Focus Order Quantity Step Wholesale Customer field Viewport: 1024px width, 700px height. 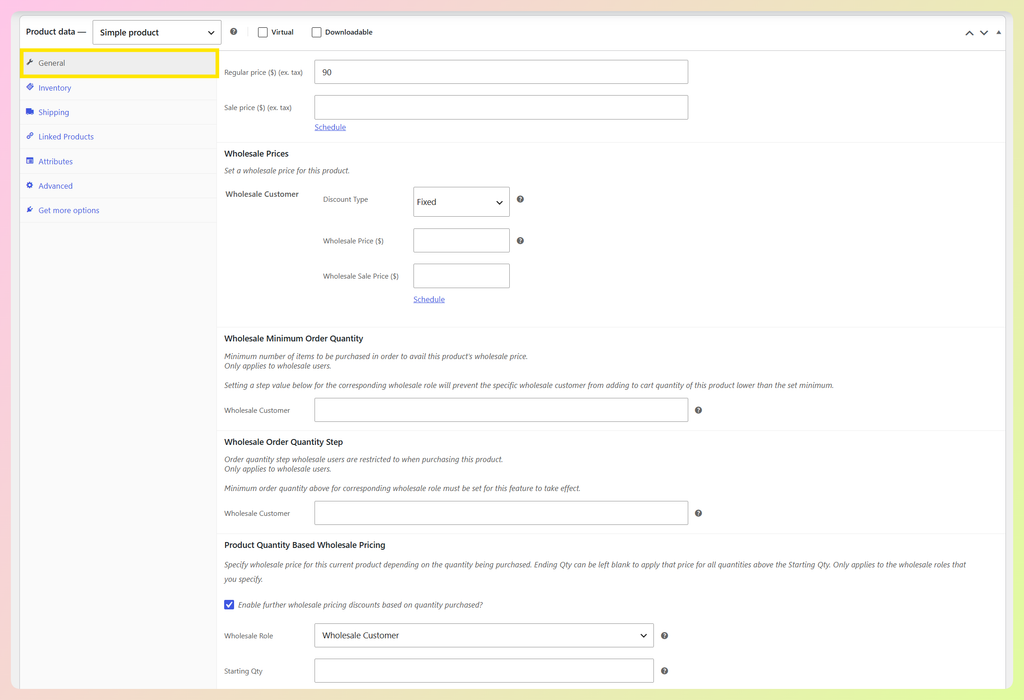[x=501, y=513]
